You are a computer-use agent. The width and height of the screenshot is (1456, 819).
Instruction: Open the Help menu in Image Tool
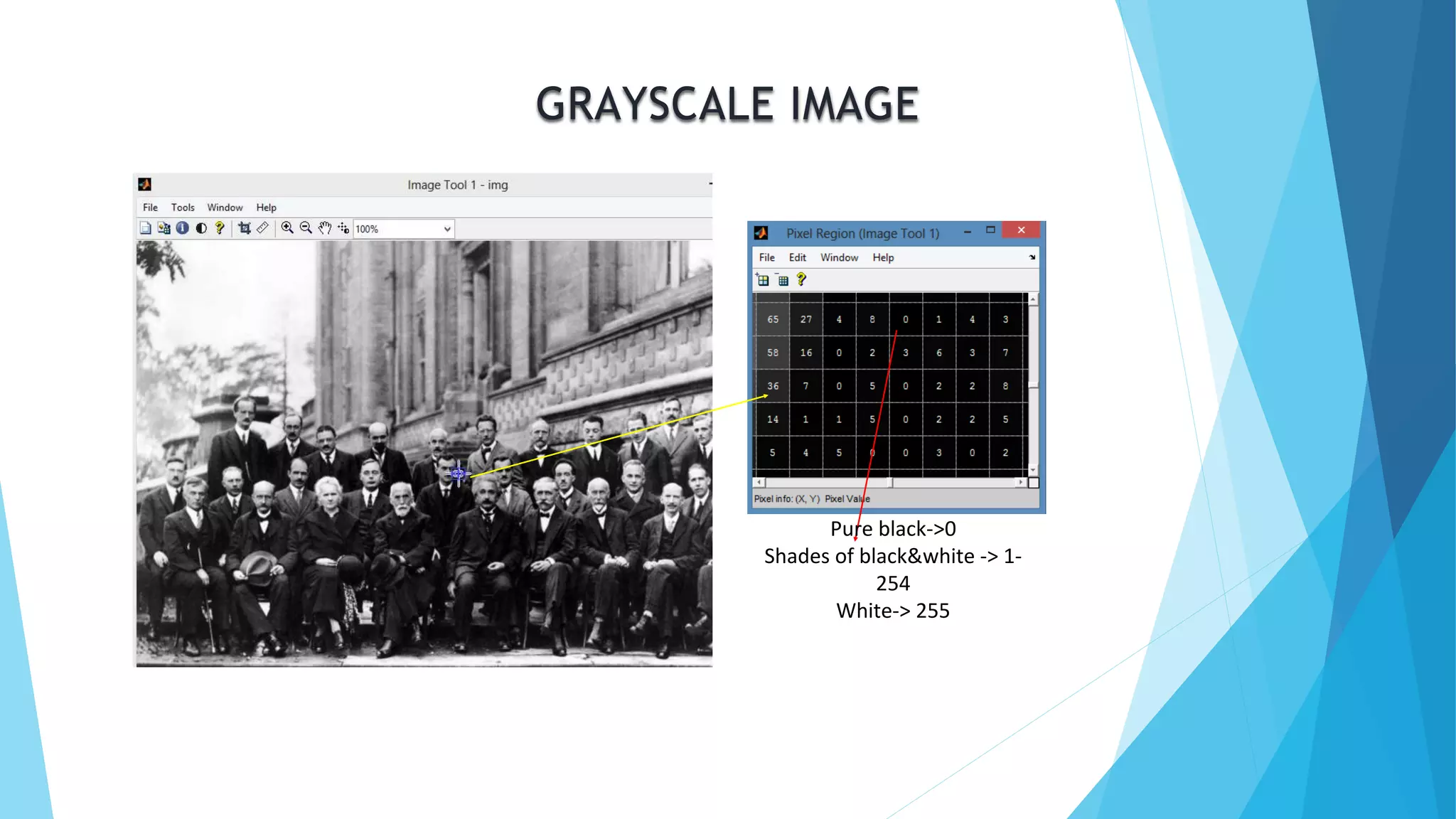(x=267, y=208)
